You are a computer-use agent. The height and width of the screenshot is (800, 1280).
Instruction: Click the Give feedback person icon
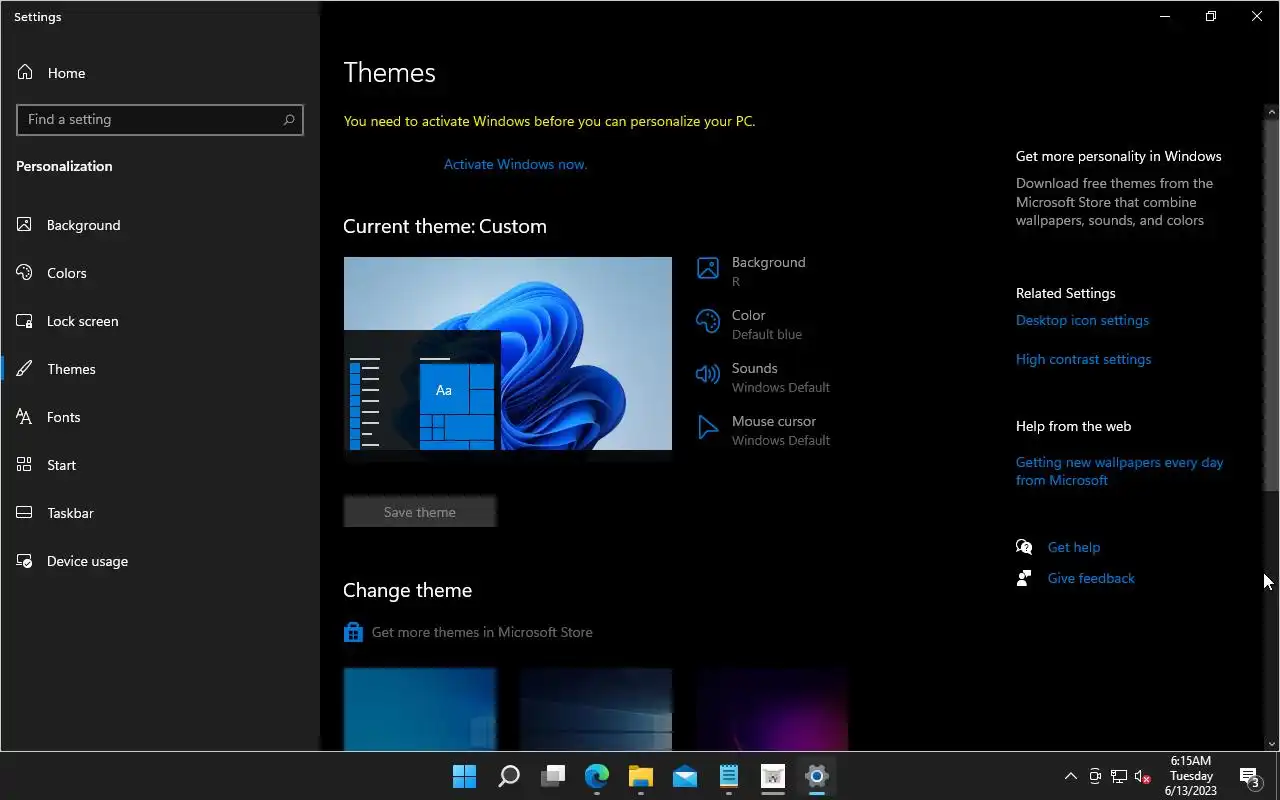tap(1024, 578)
